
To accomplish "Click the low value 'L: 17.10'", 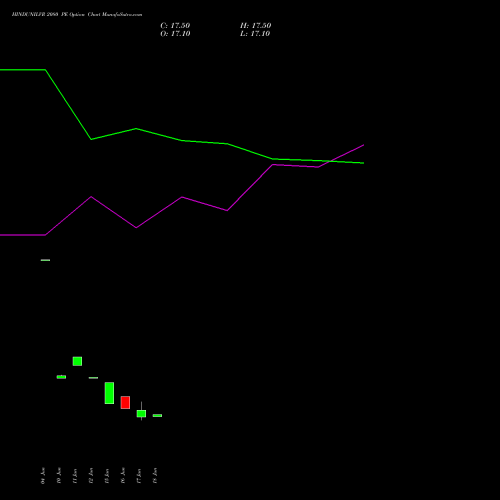I will click(255, 34).
